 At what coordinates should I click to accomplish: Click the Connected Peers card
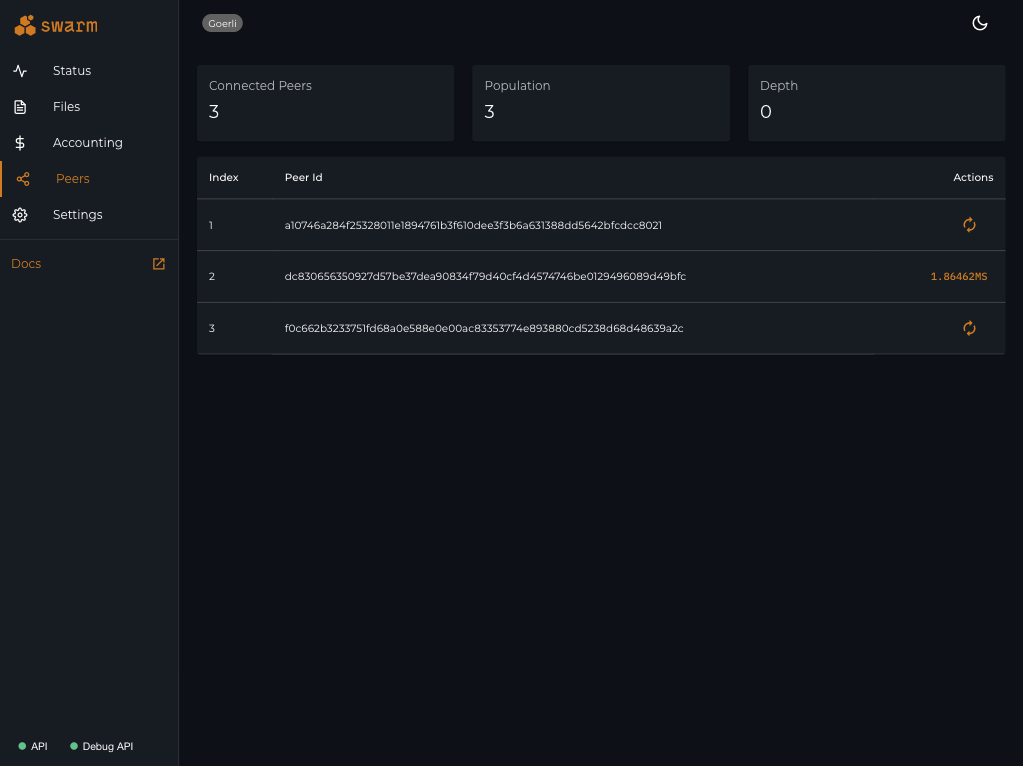[x=325, y=103]
